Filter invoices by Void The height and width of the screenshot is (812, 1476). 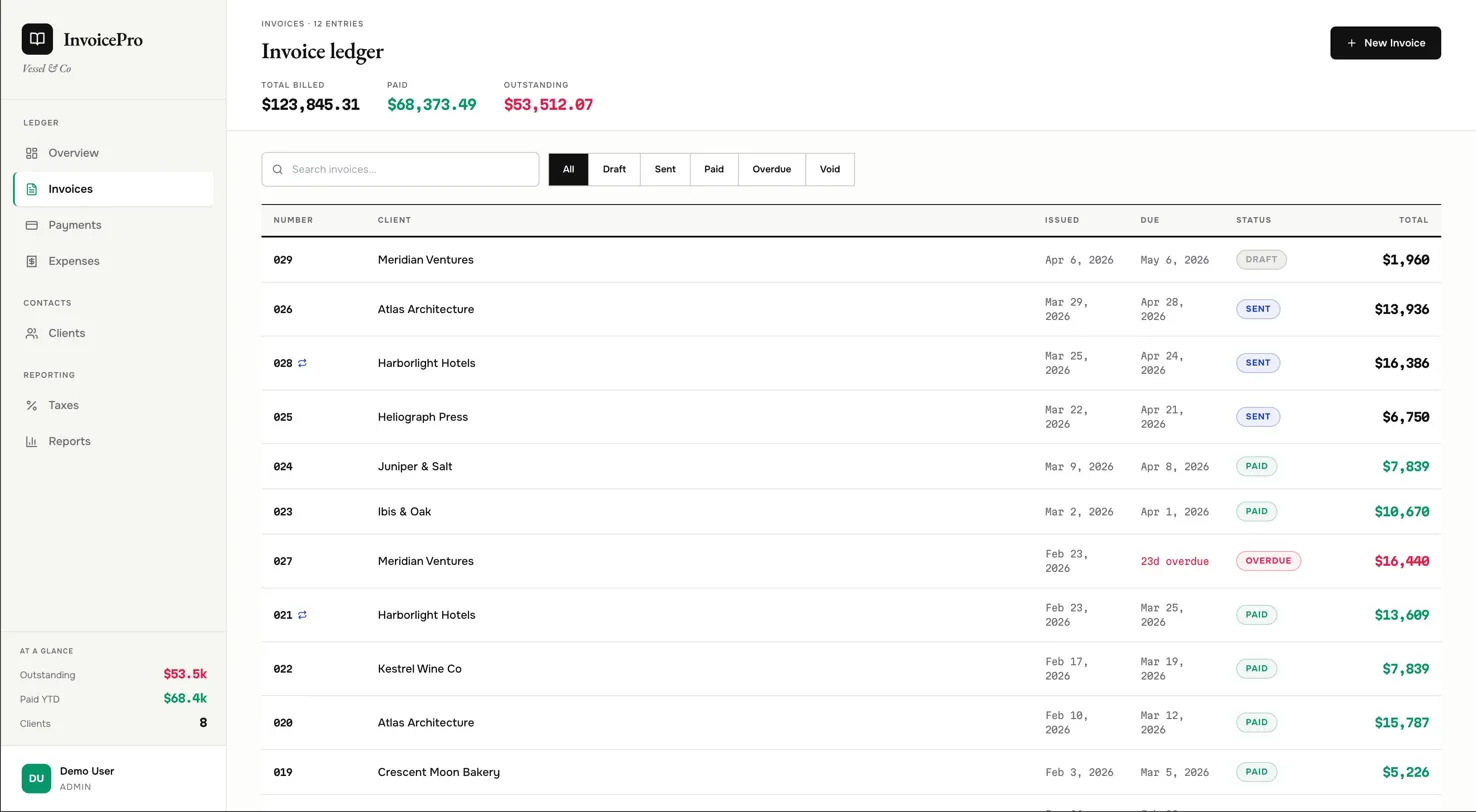830,169
